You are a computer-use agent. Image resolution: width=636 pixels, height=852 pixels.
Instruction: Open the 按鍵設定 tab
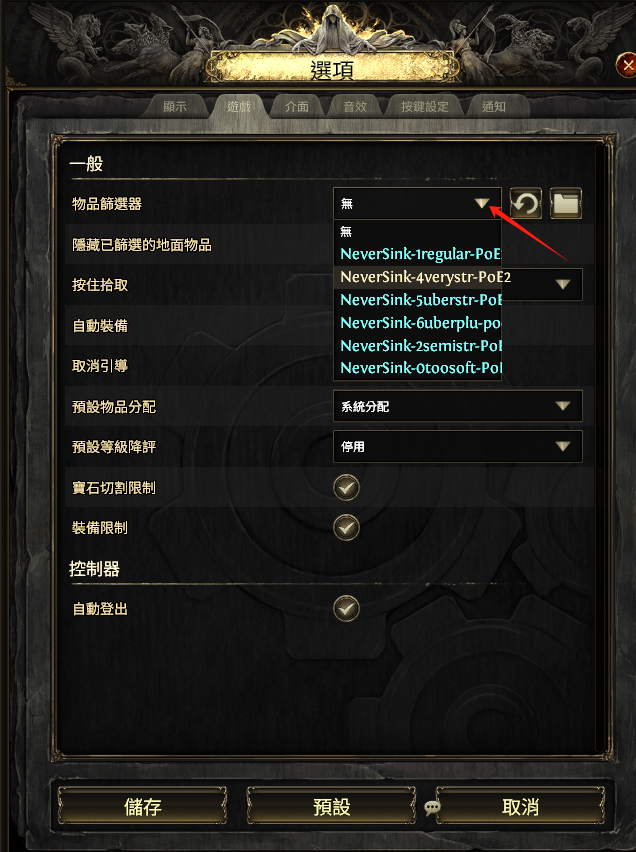click(425, 106)
